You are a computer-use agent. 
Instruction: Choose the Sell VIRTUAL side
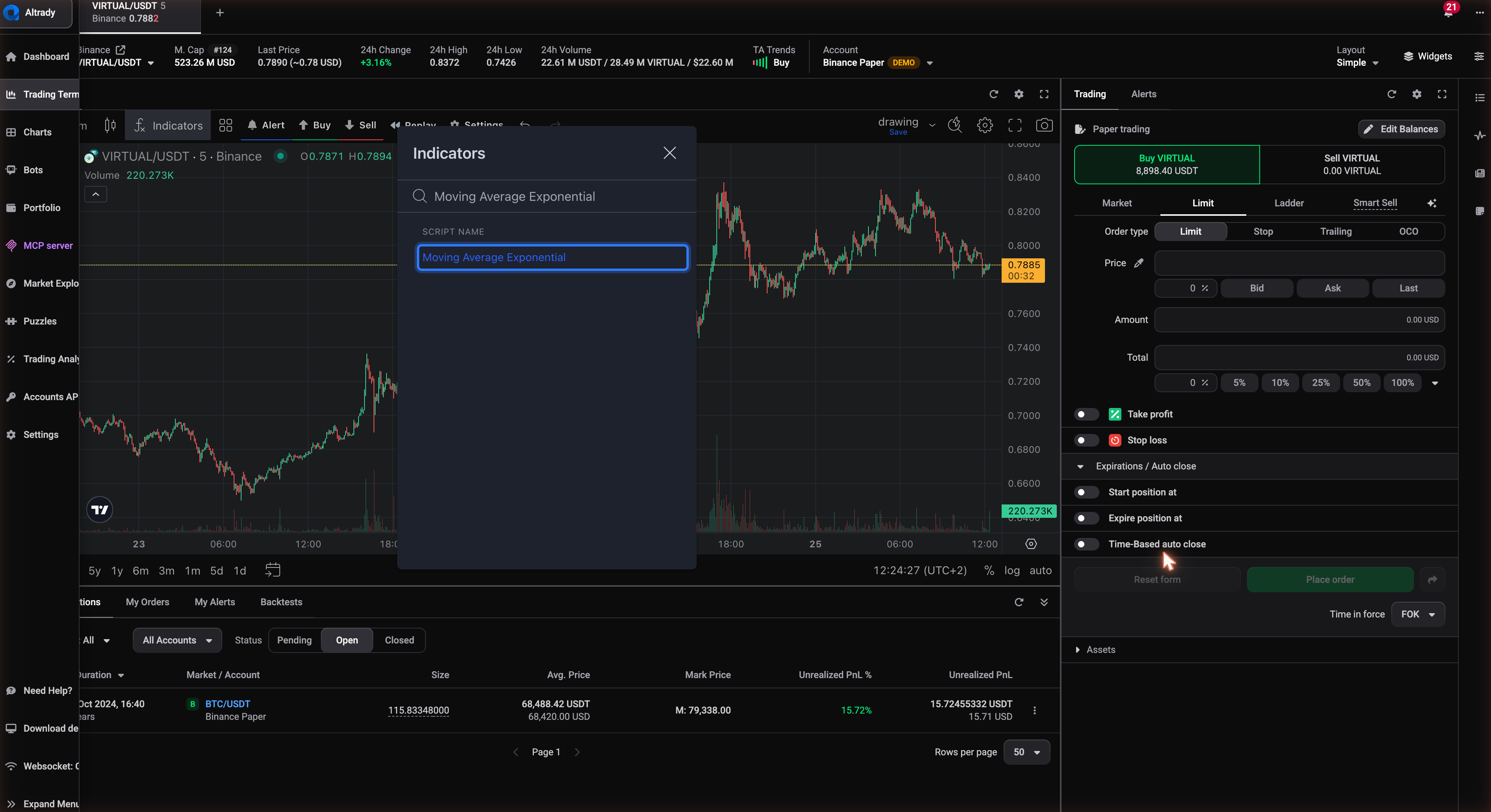(1352, 164)
